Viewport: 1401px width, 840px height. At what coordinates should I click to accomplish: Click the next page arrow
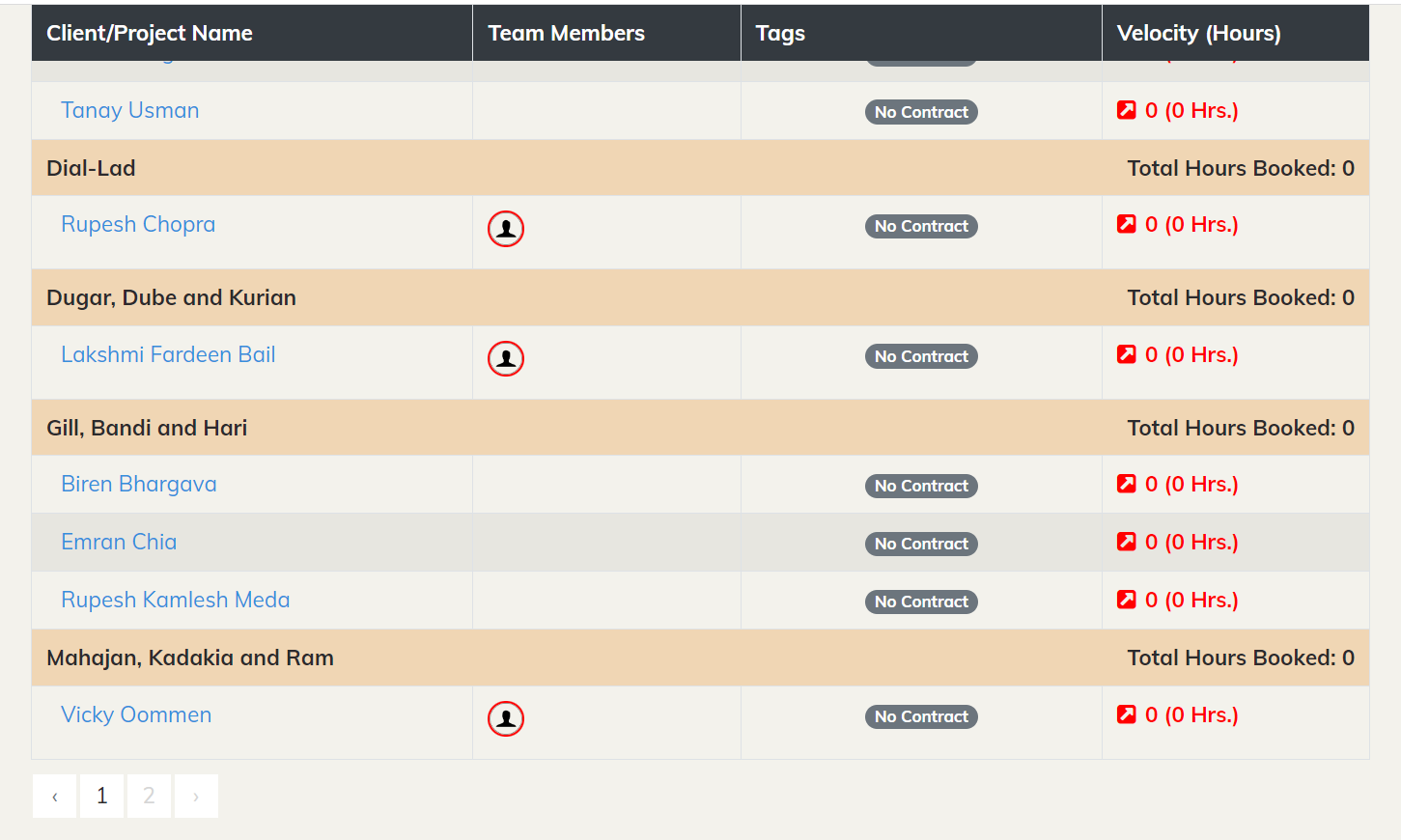click(196, 795)
